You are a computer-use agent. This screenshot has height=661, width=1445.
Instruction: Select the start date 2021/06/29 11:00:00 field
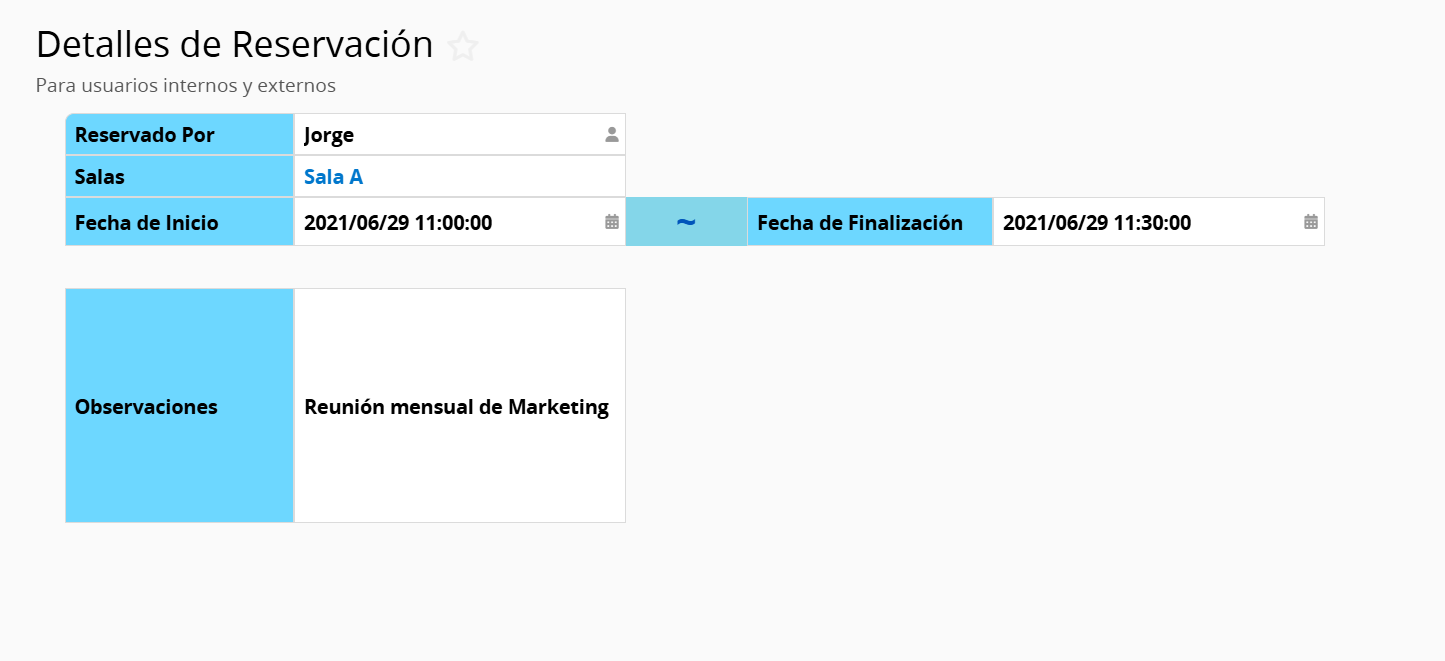tap(460, 222)
